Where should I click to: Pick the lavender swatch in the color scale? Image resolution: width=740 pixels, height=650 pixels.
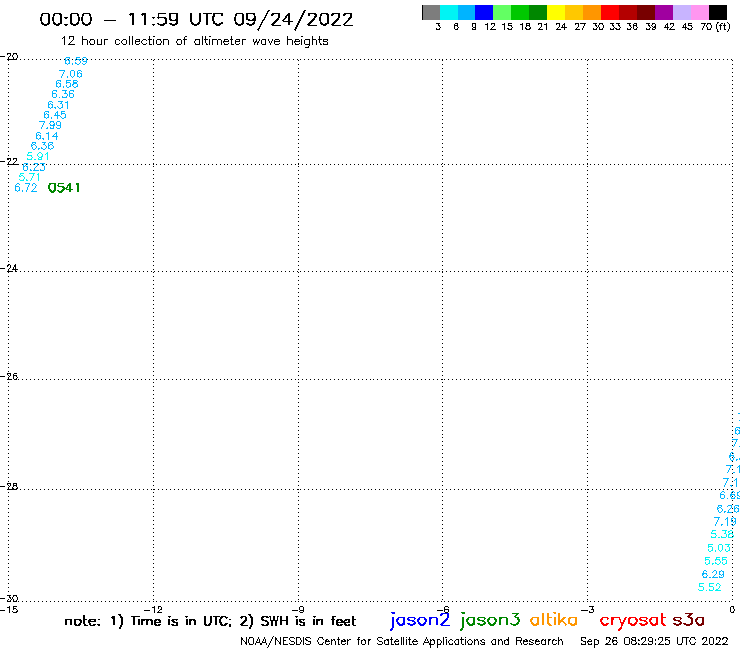(x=682, y=12)
